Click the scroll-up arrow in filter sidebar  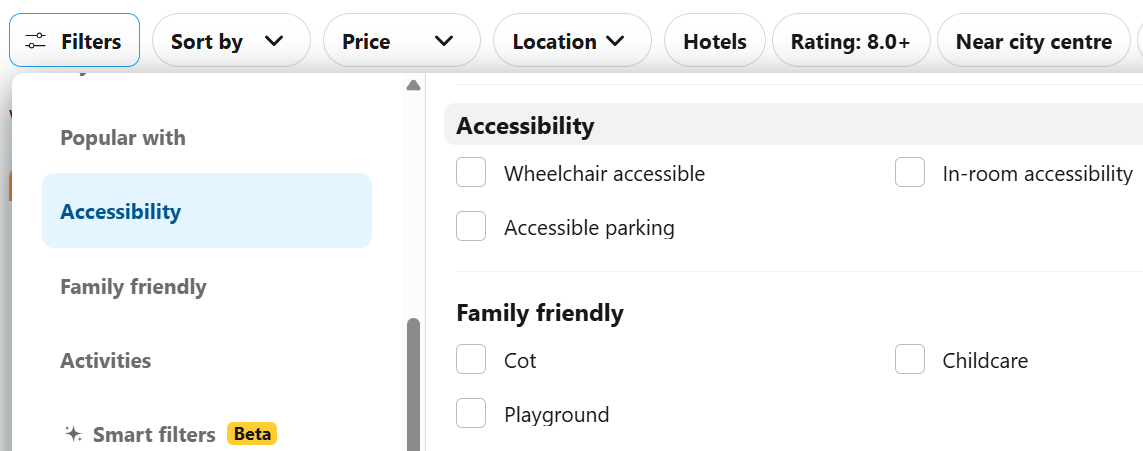point(413,86)
